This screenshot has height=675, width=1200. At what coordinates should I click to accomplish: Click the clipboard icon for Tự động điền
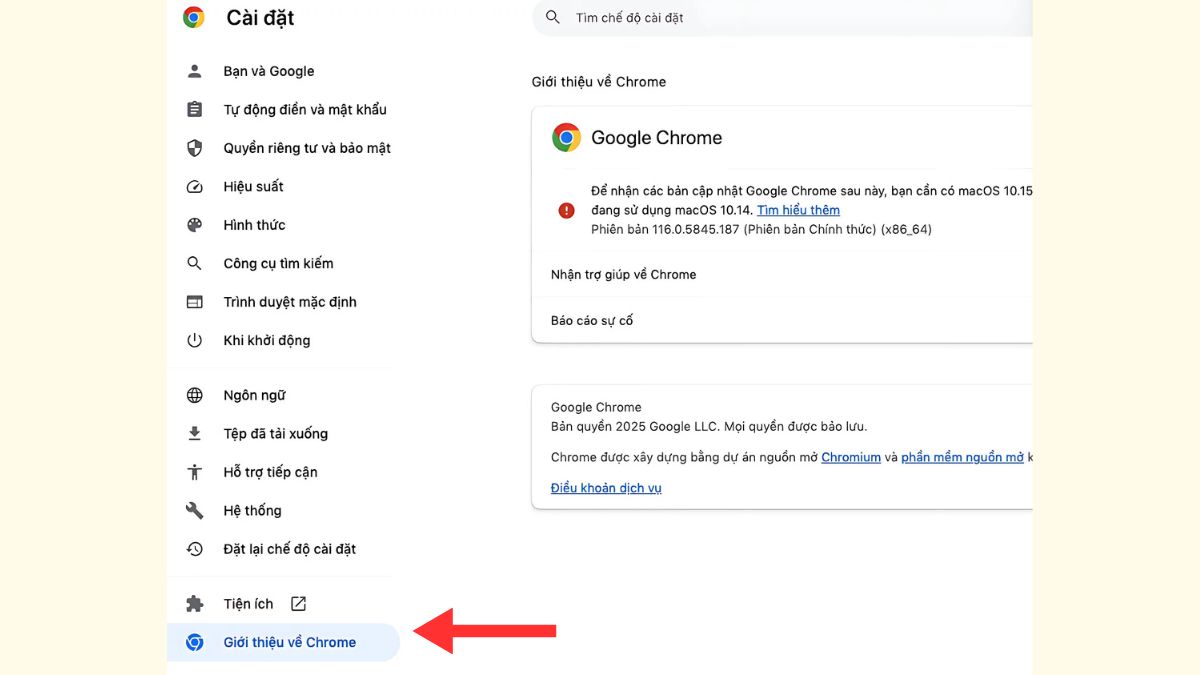click(x=194, y=110)
